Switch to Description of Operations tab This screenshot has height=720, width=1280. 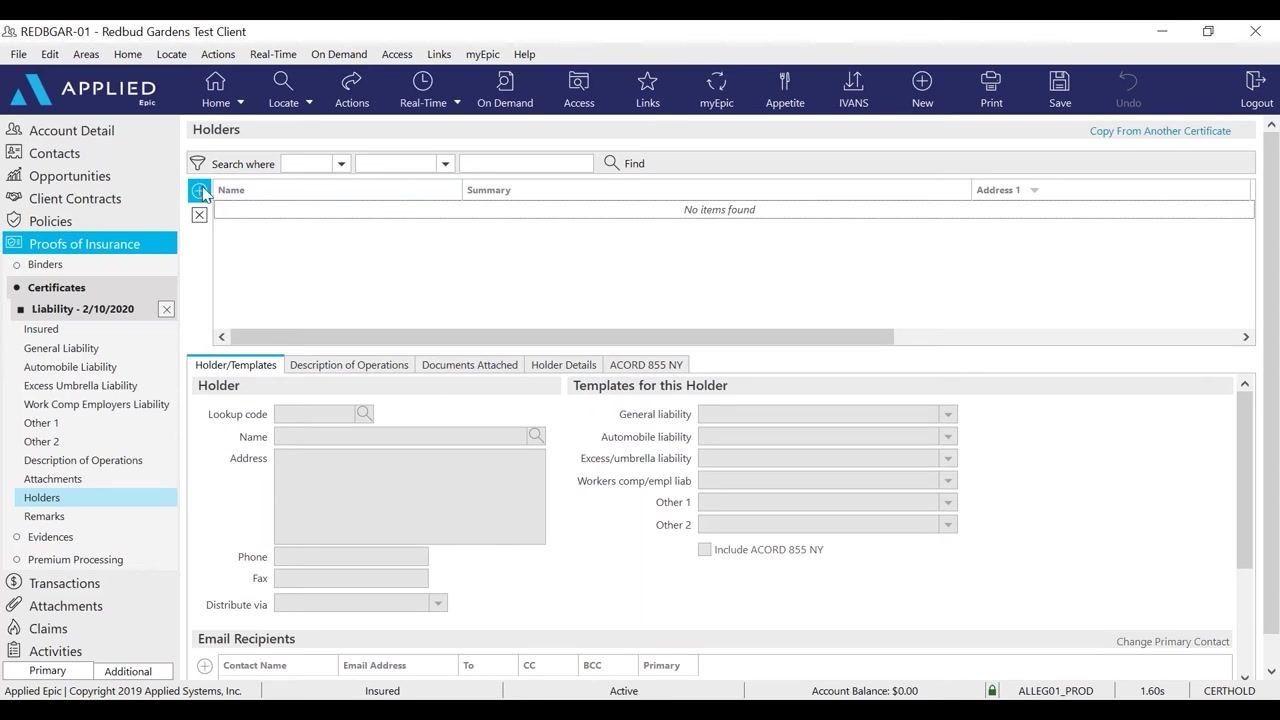349,365
